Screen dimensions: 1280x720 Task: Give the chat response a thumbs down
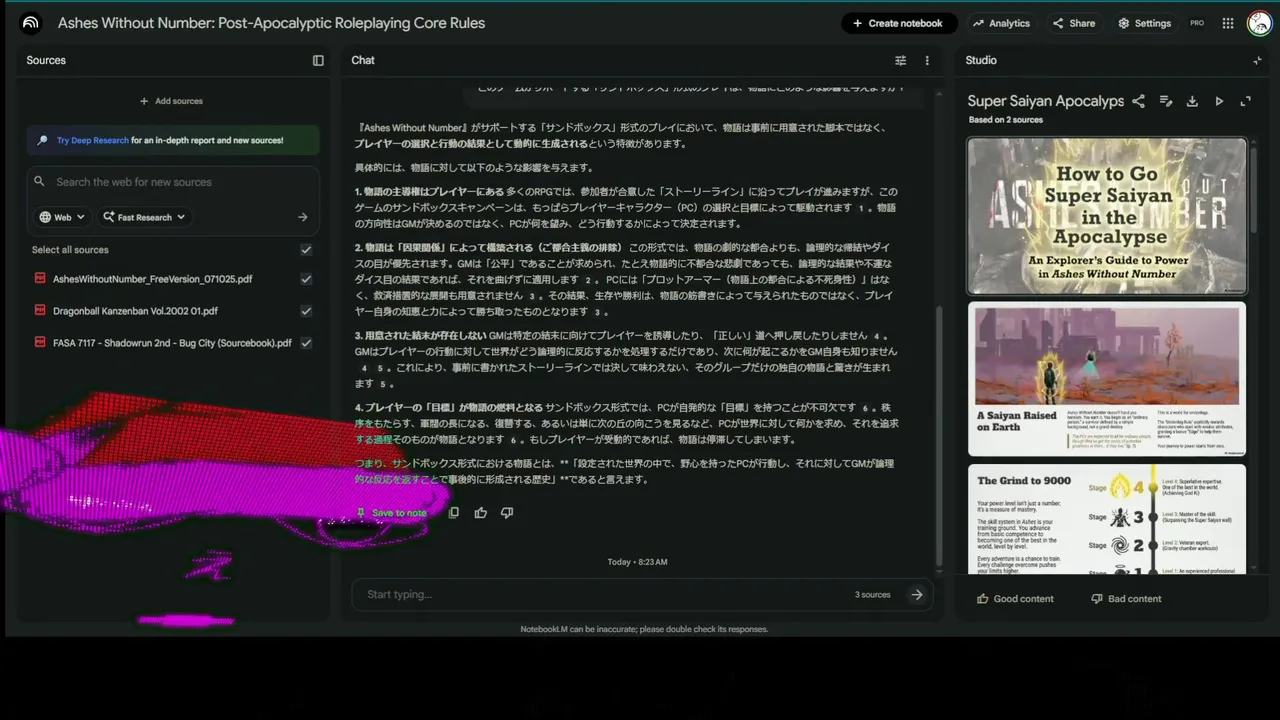pyautogui.click(x=507, y=513)
